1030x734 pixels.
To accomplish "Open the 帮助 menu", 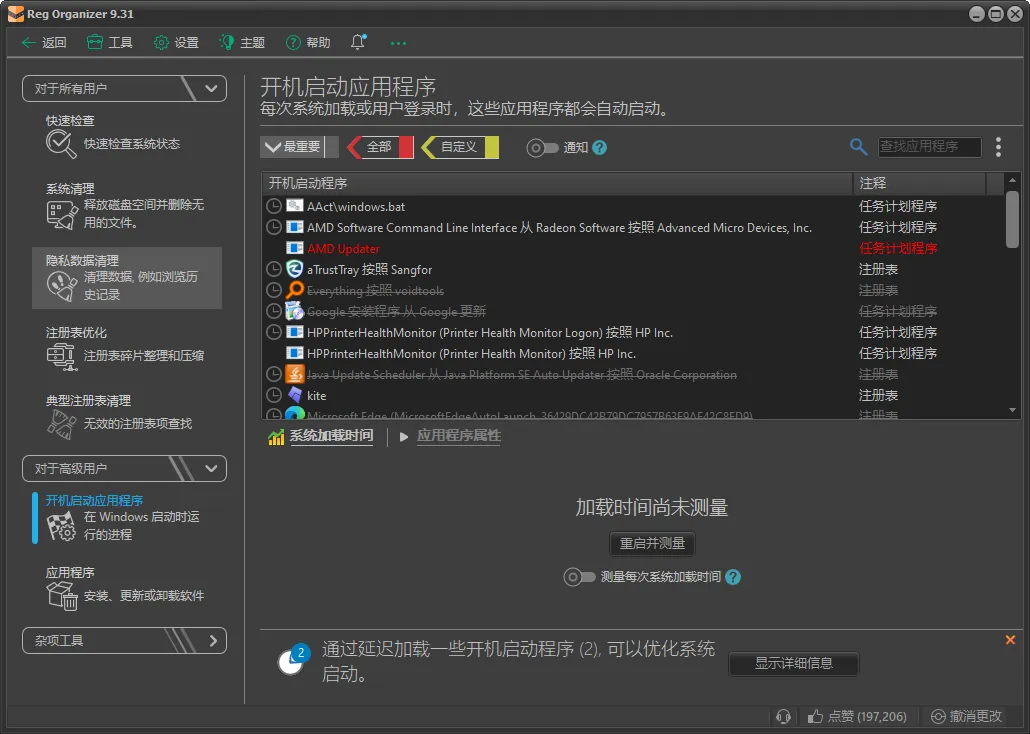I will (308, 43).
